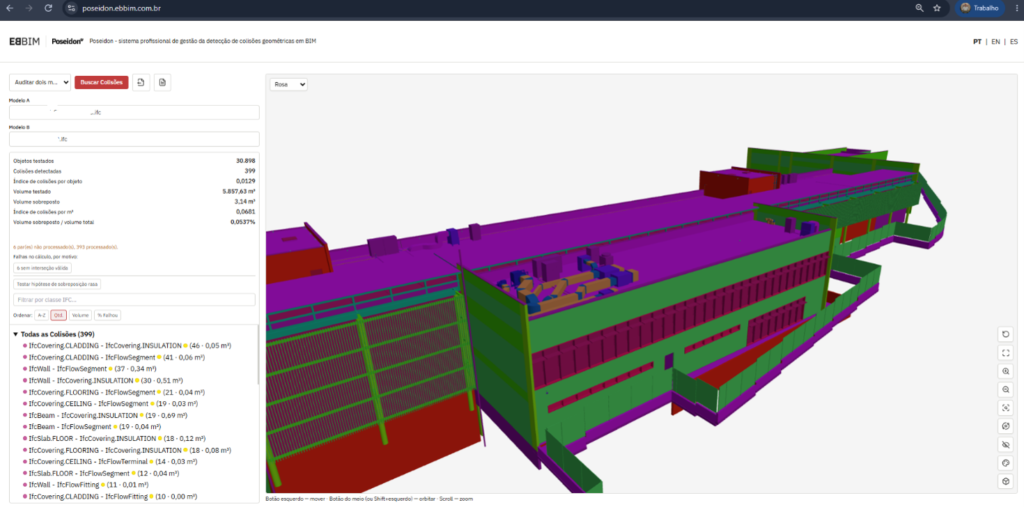Image resolution: width=1024 pixels, height=507 pixels.
Task: Click the Objetos testados value 30.898
Action: [246, 160]
